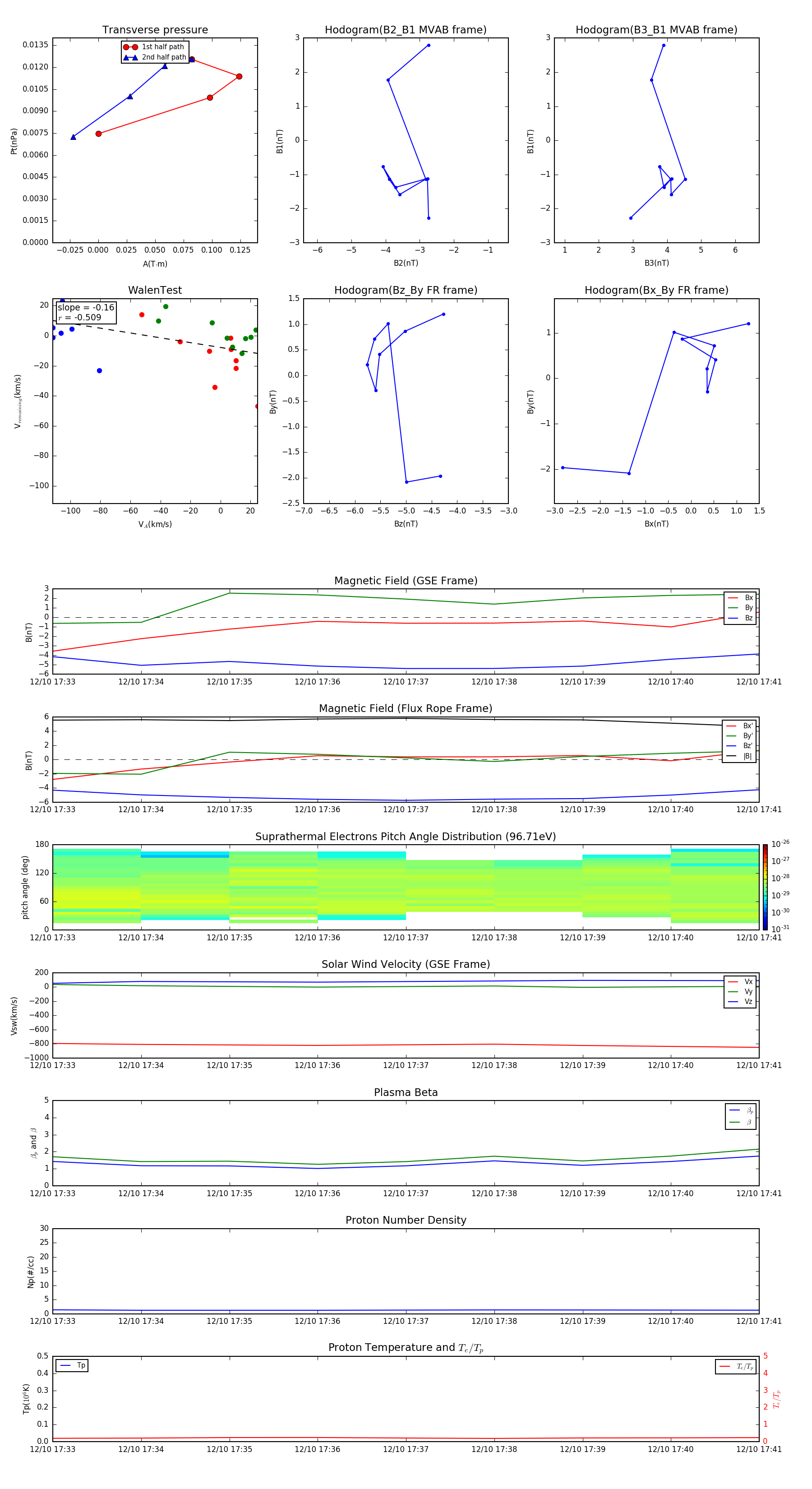Click 'B3(nT)' x-axis label
This screenshot has height=1489, width=812.
[x=656, y=263]
